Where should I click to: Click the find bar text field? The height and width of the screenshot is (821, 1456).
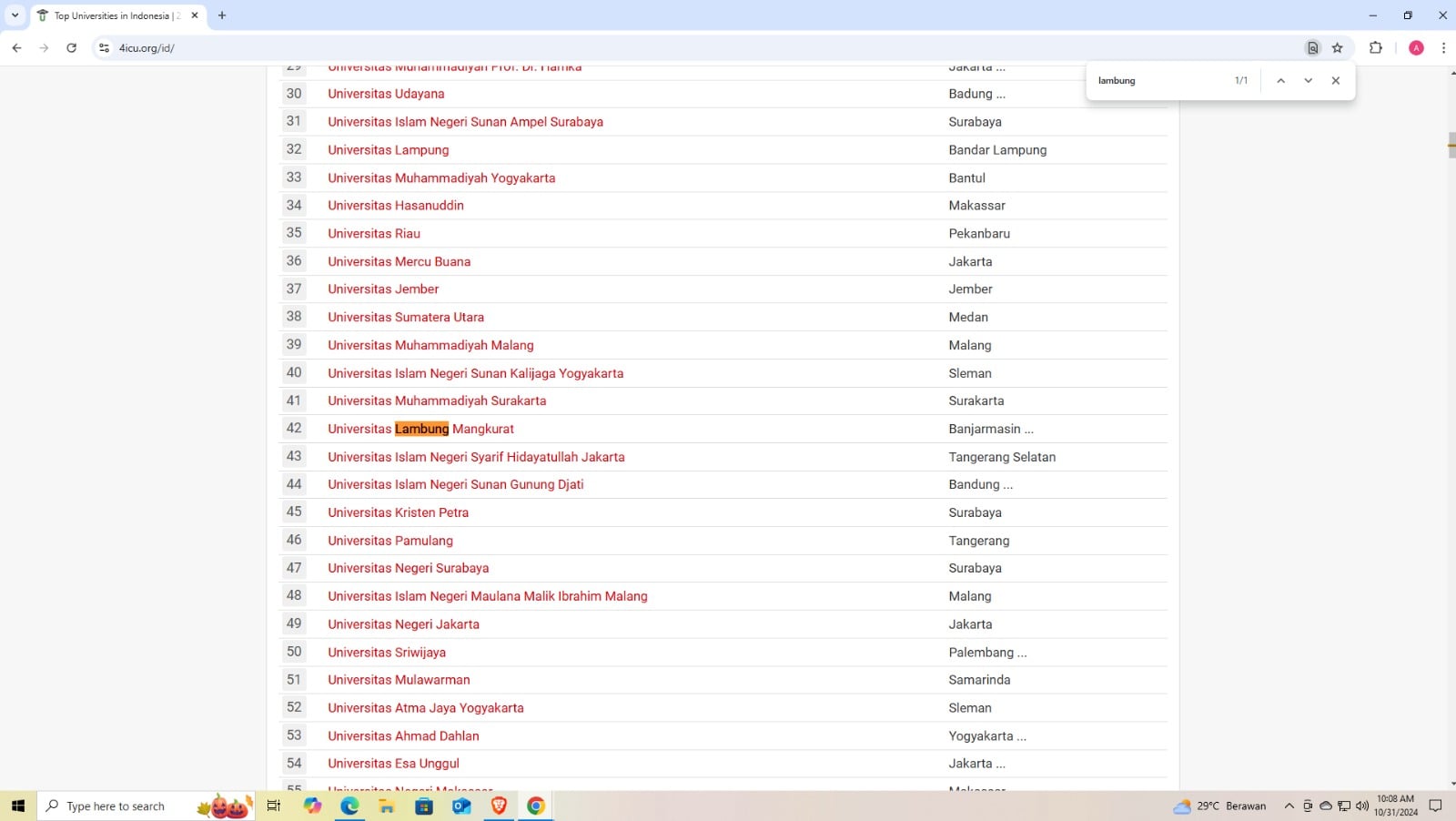(x=1160, y=81)
